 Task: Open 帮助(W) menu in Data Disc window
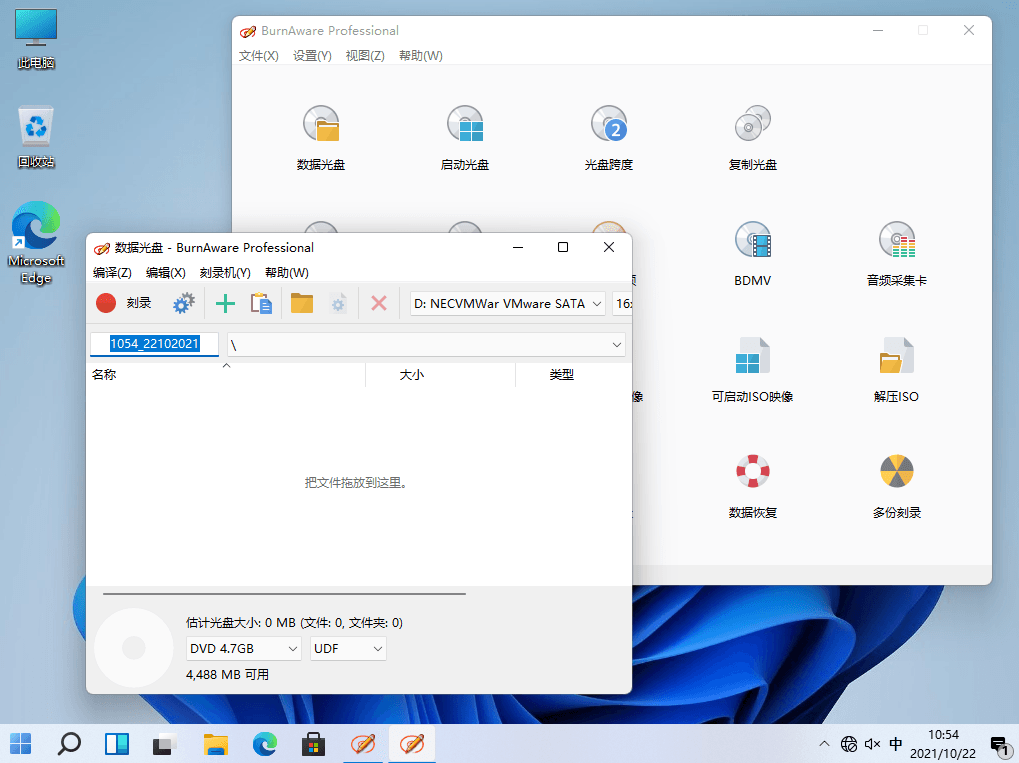287,273
